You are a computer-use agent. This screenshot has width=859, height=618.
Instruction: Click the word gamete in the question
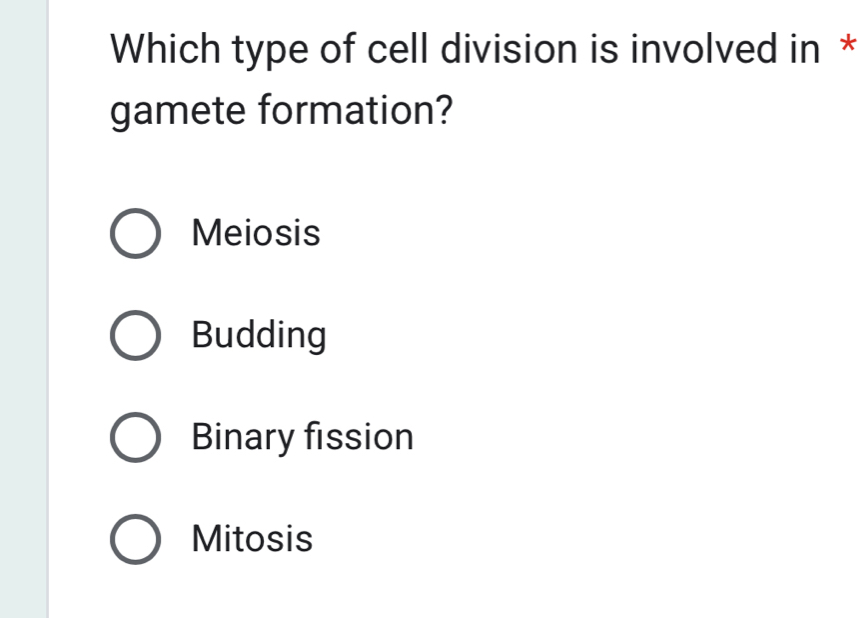click(177, 110)
